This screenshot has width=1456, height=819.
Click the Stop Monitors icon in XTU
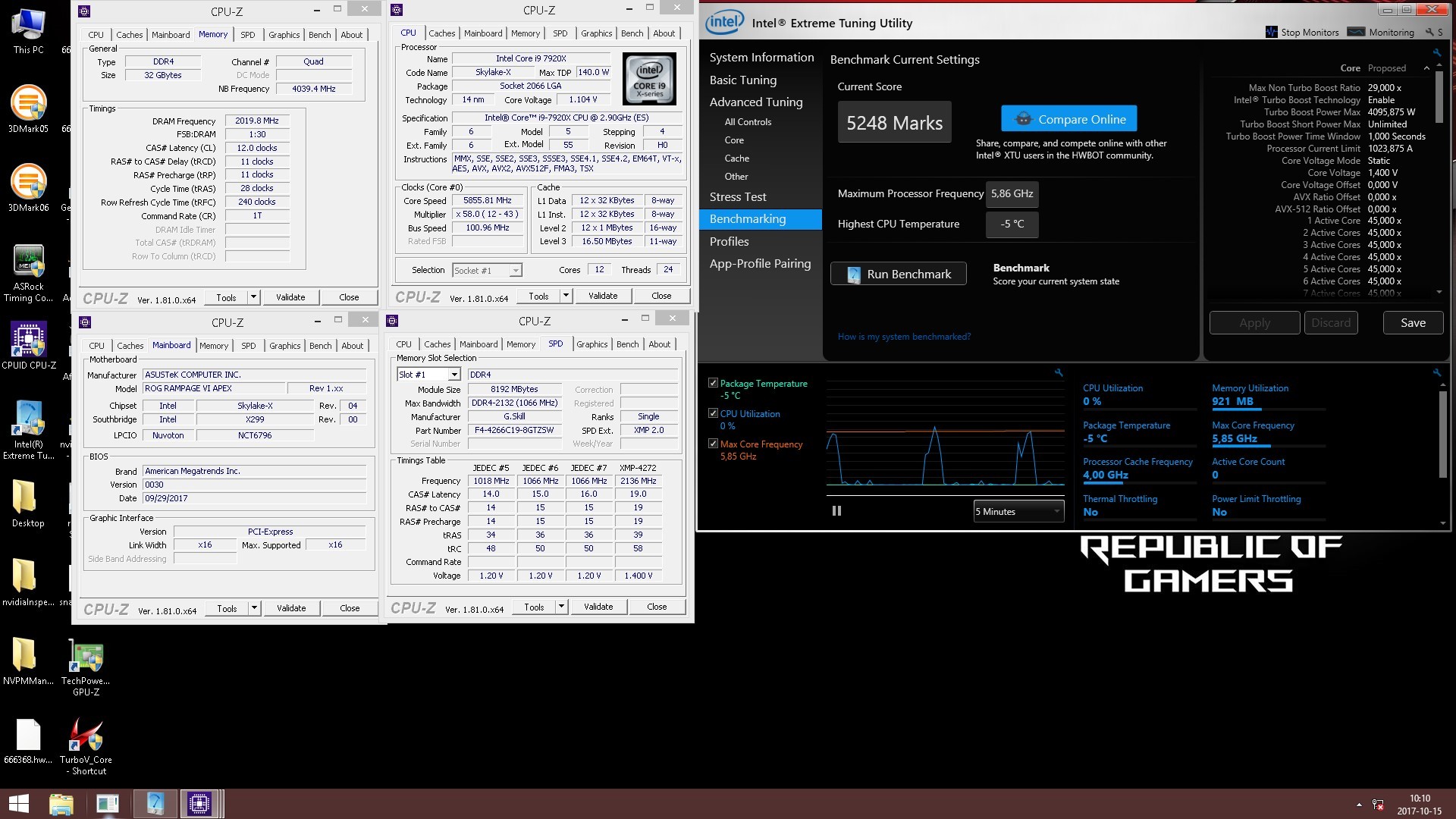coord(1272,32)
